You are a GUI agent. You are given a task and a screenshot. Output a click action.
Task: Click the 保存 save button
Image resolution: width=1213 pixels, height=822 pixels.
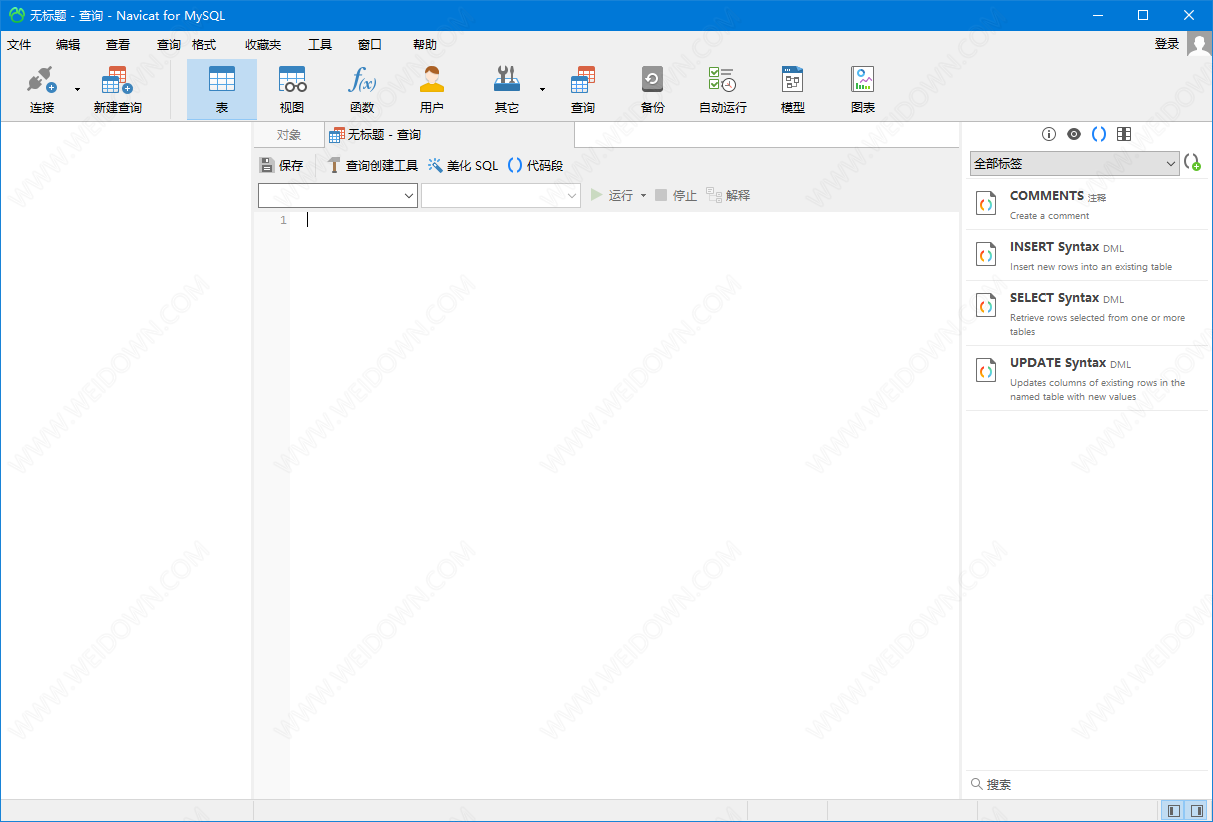(282, 166)
